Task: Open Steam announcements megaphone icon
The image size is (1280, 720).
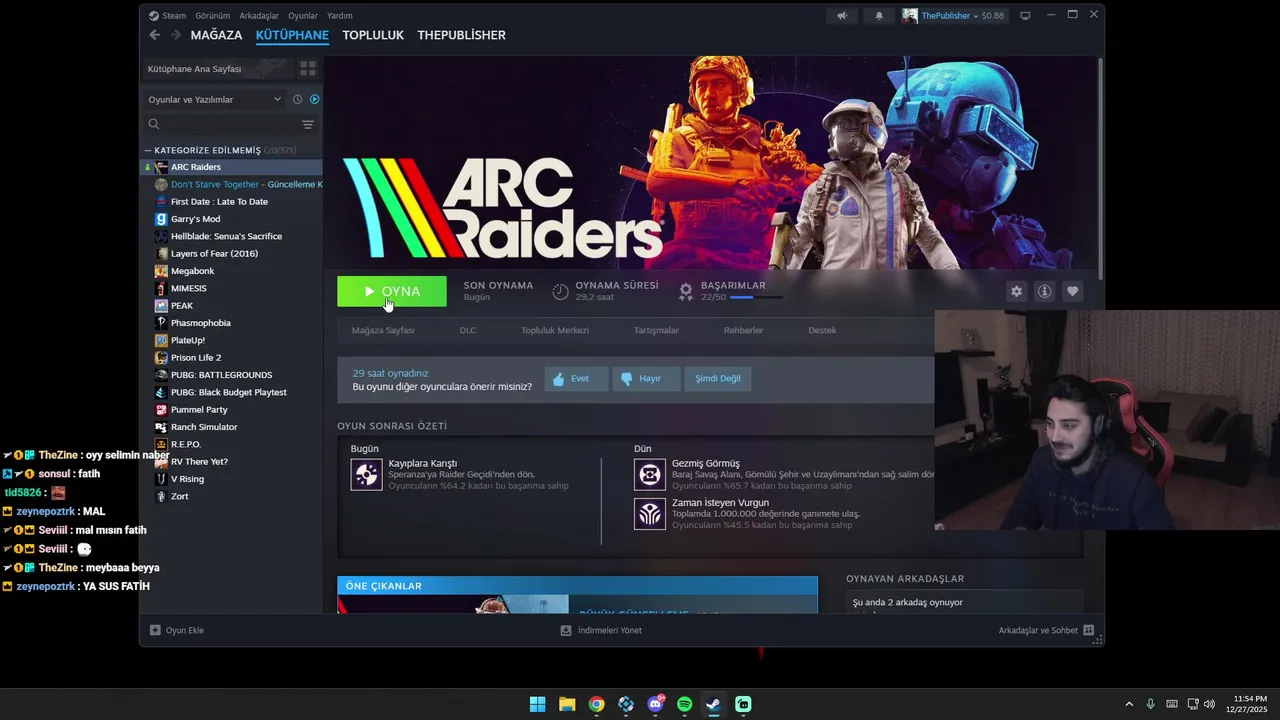Action: coord(842,15)
